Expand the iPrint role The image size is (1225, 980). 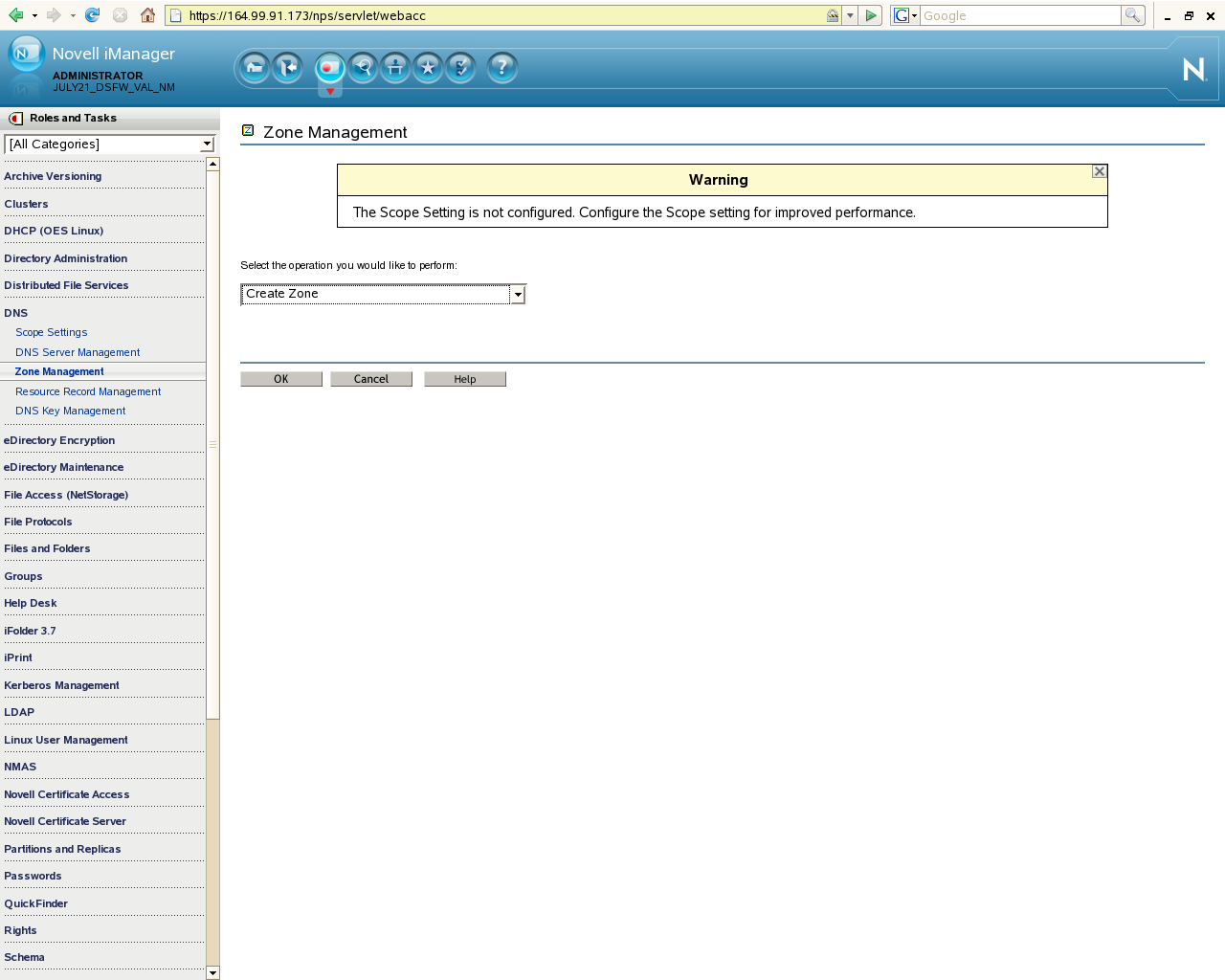(x=18, y=657)
